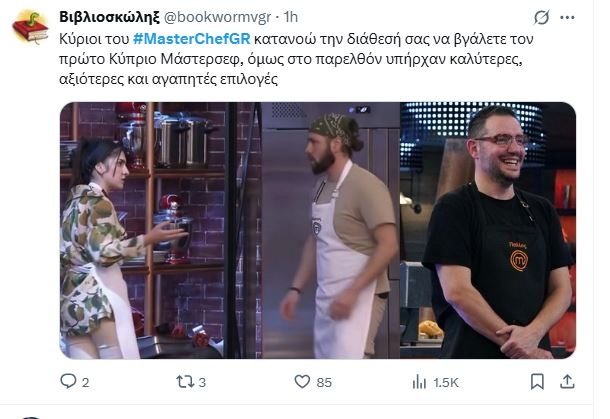Click the Grok explain-post icon

tap(542, 18)
